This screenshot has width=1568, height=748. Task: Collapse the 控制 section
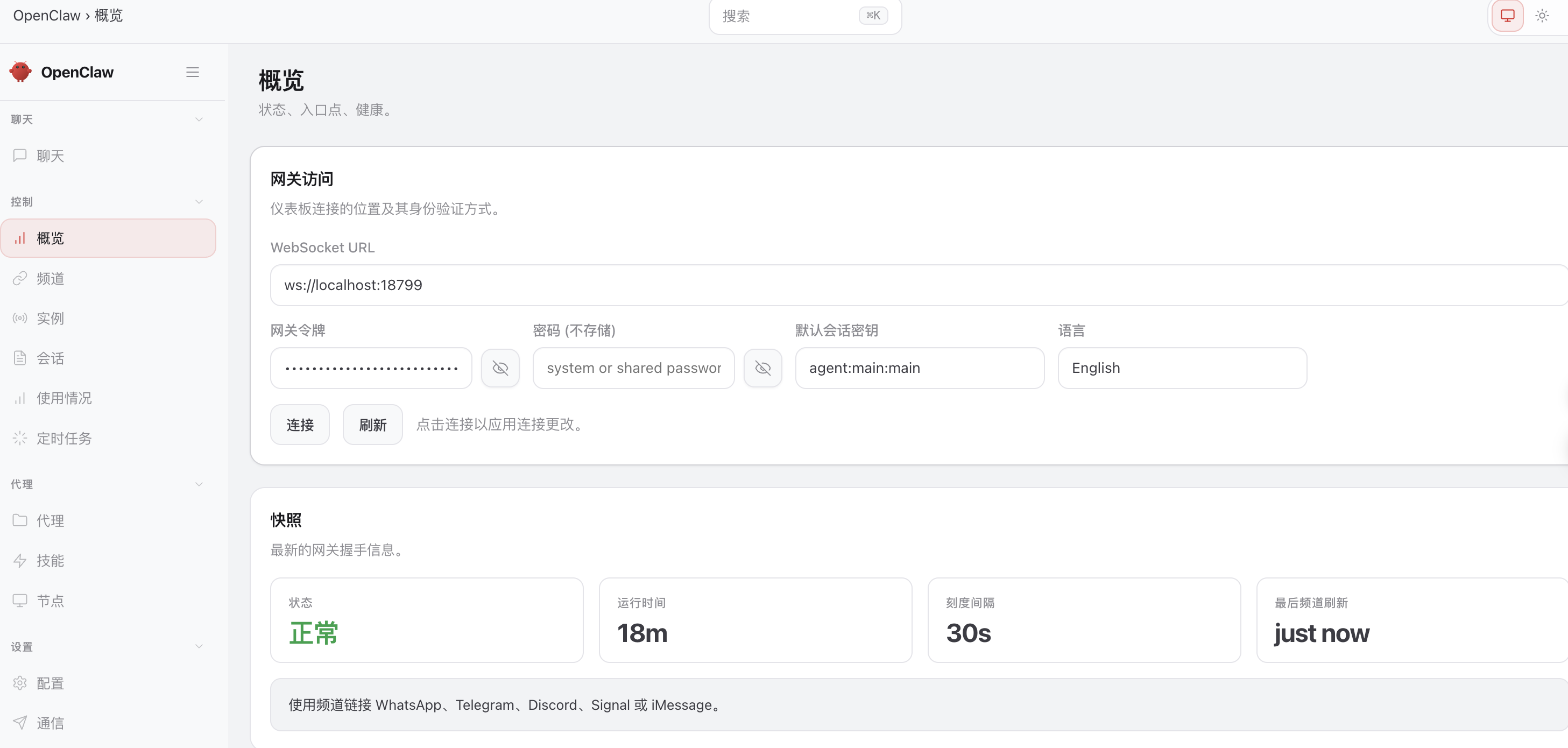click(199, 201)
